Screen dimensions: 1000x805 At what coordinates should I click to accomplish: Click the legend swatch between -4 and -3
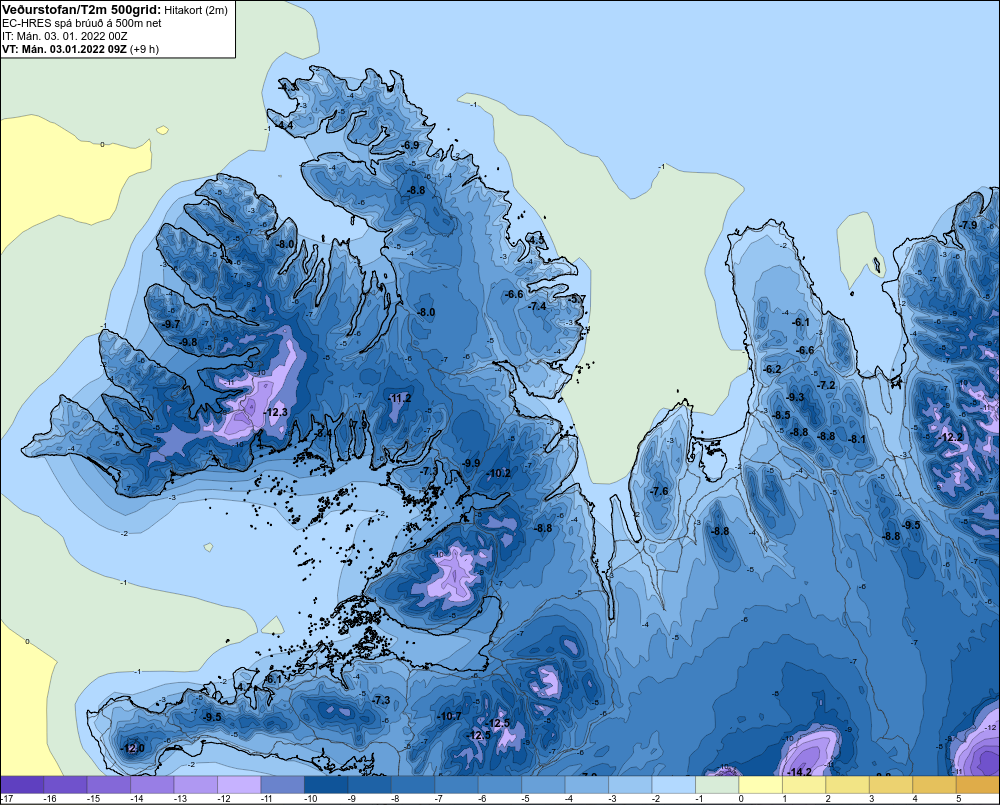tap(587, 785)
